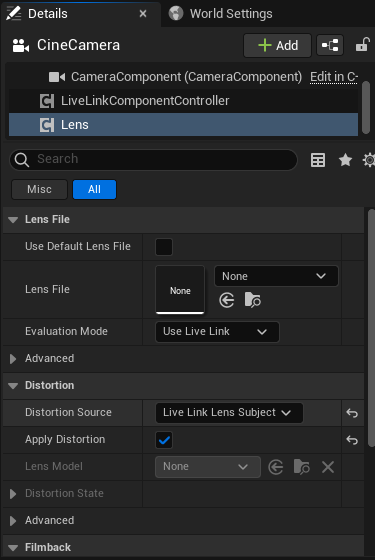Open the Distortion Source dropdown
The height and width of the screenshot is (560, 375).
pyautogui.click(x=229, y=413)
